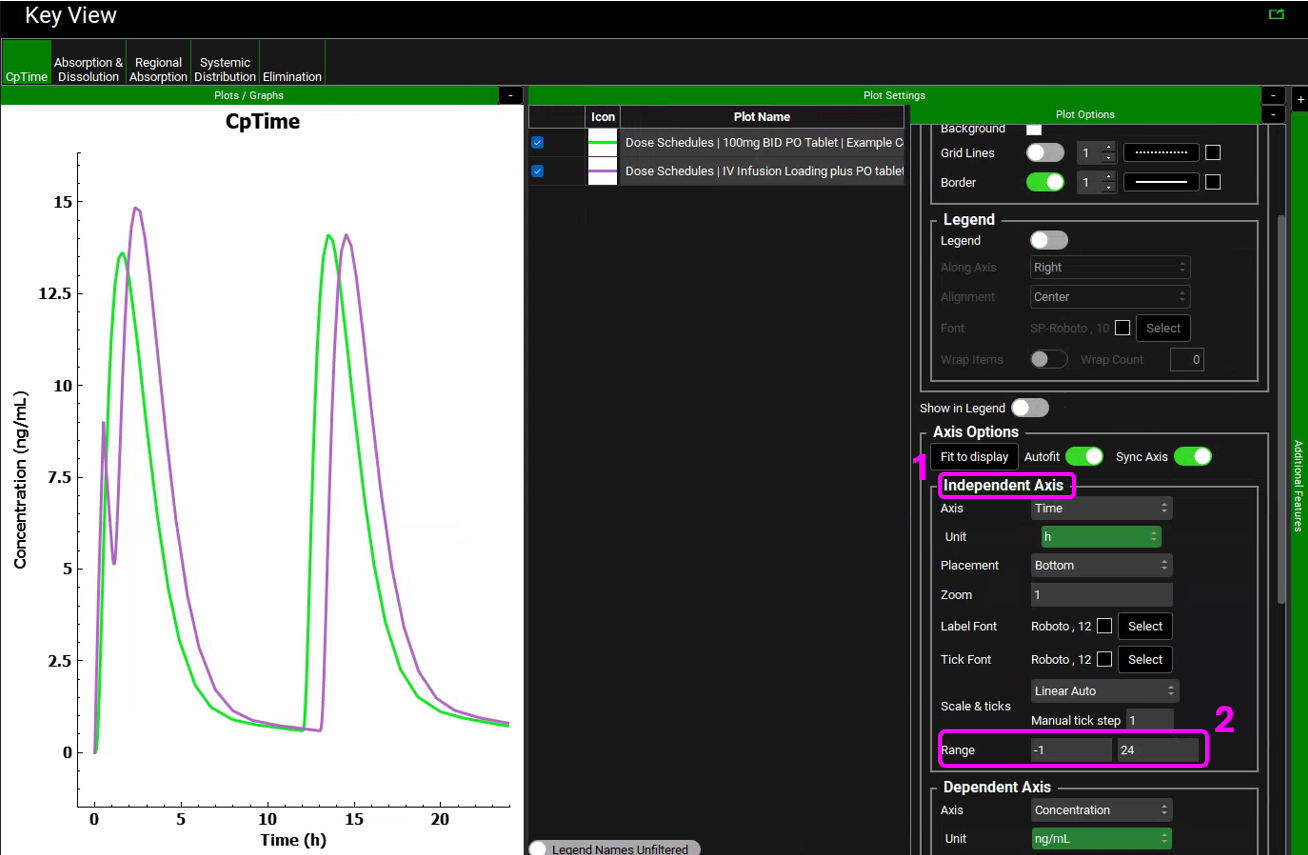The width and height of the screenshot is (1308, 855).
Task: Minimize the Plot Options panel
Action: point(1273,114)
